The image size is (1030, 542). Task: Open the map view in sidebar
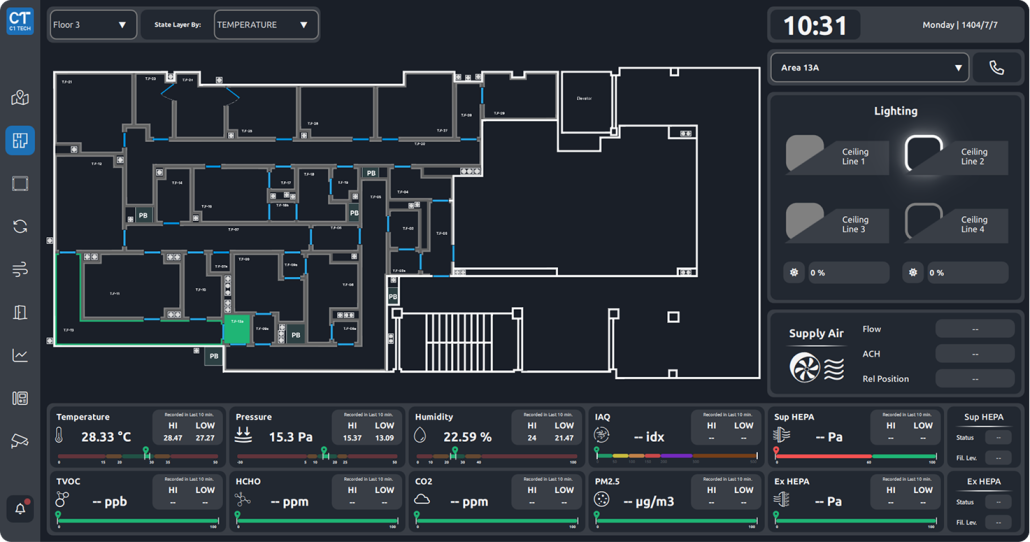[x=20, y=98]
